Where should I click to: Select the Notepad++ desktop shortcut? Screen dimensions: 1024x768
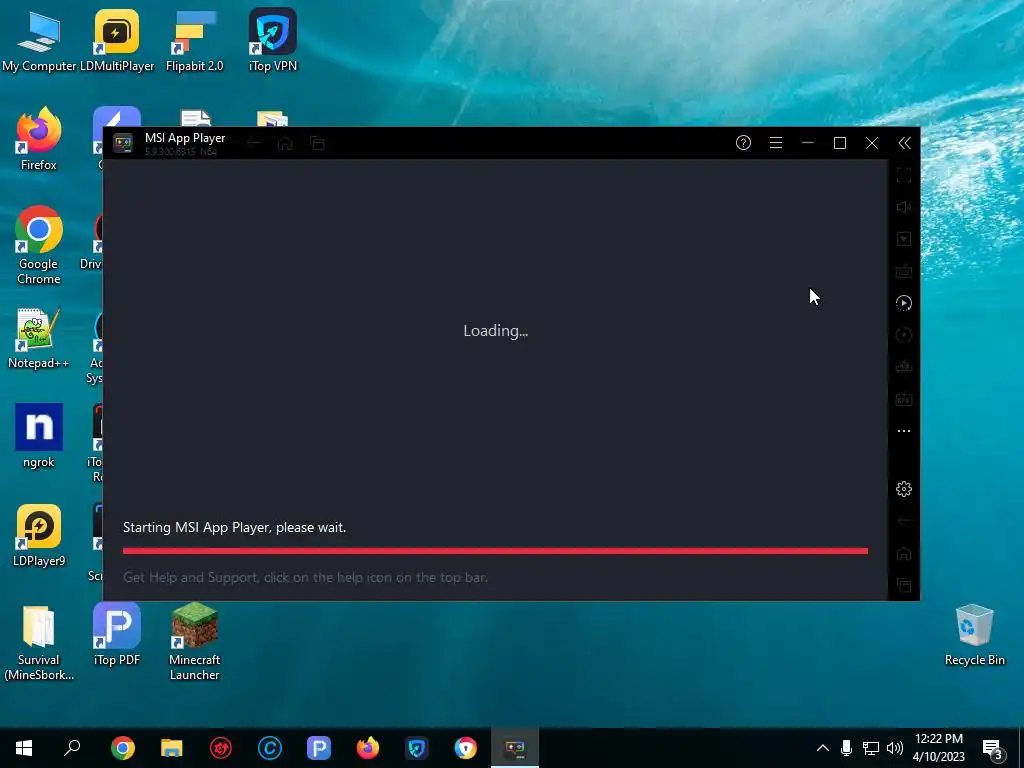(x=39, y=338)
